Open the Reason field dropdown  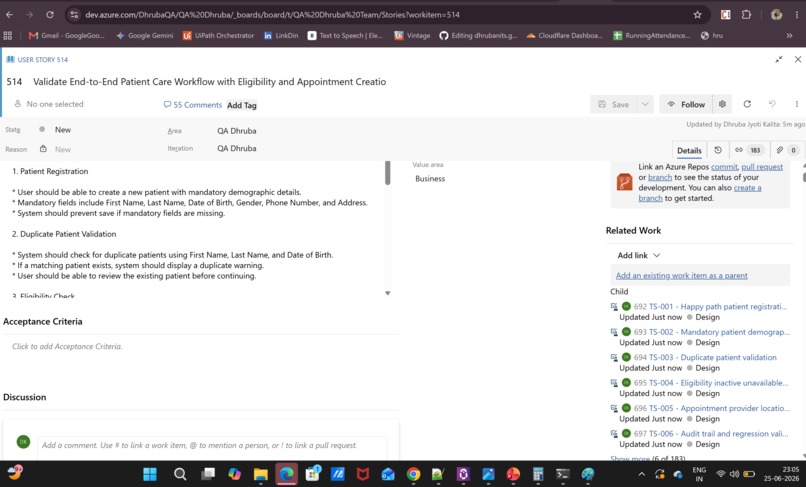click(63, 149)
